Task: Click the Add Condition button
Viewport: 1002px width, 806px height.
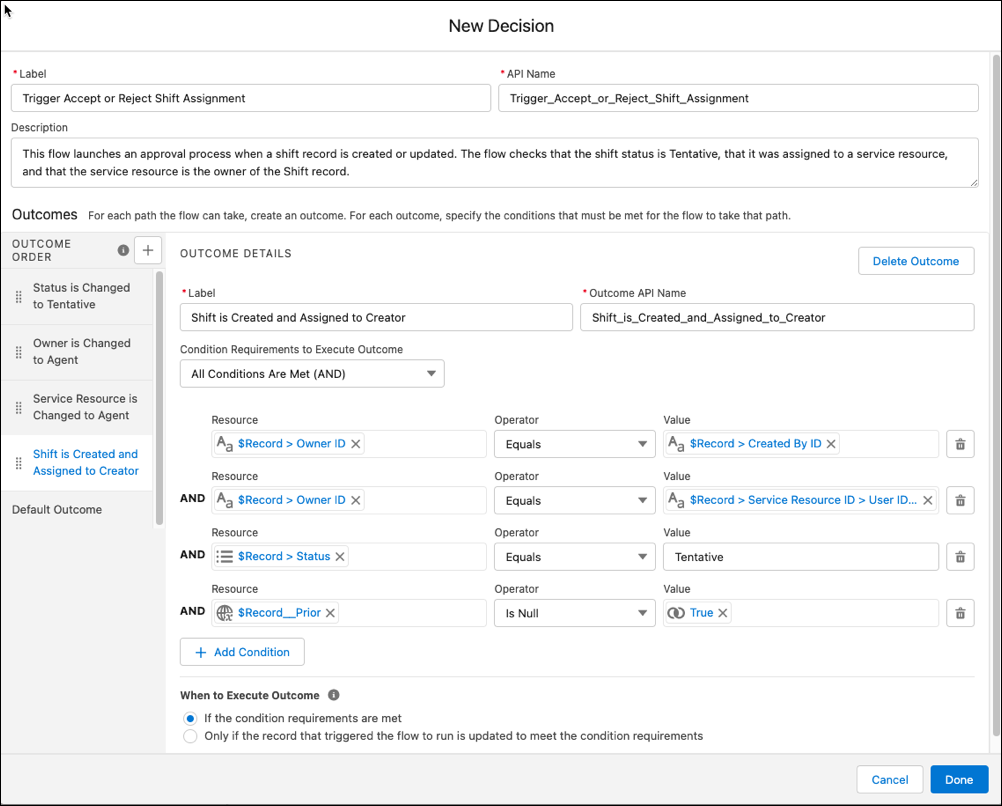Action: pyautogui.click(x=242, y=652)
